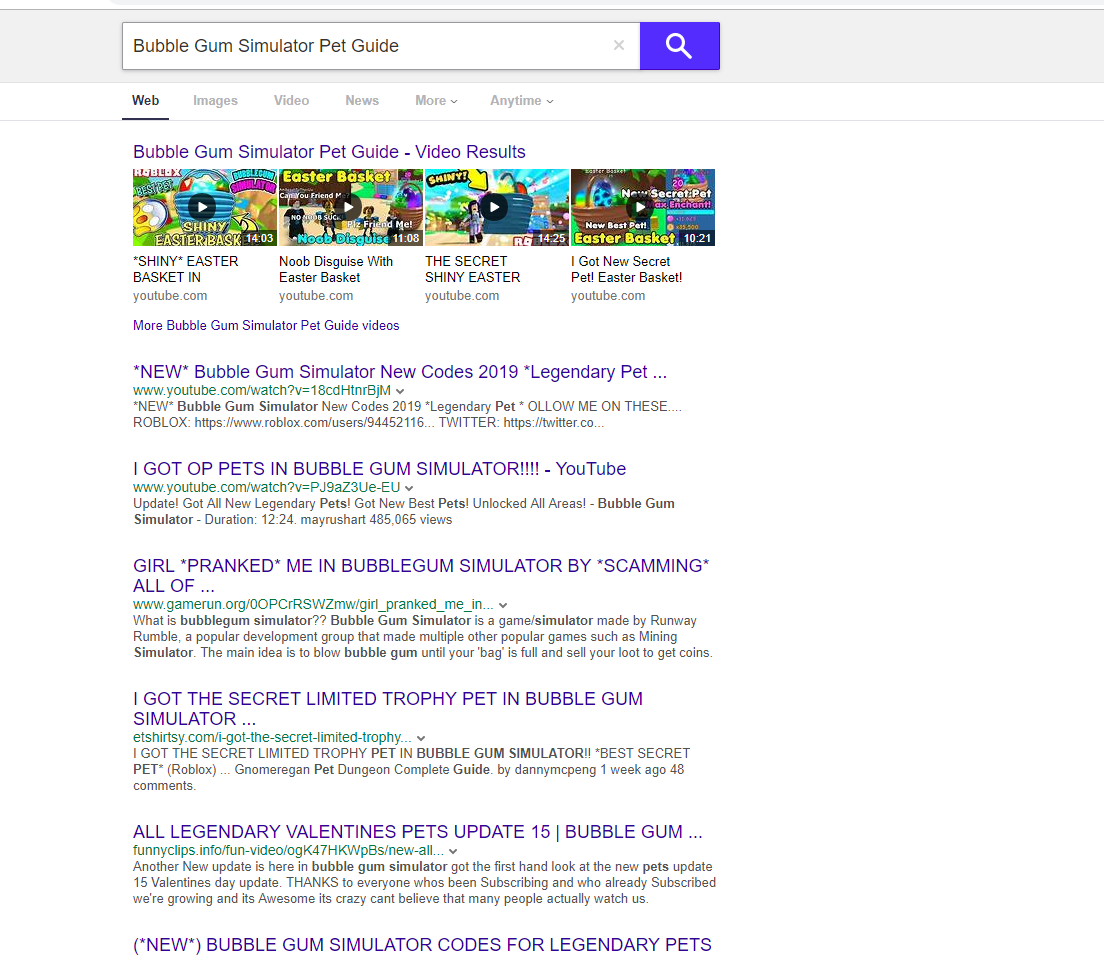Expand arrow beside youtube.com/watch?v=18cdHtnrBjM URL
The image size is (1104, 967).
pyautogui.click(x=400, y=391)
